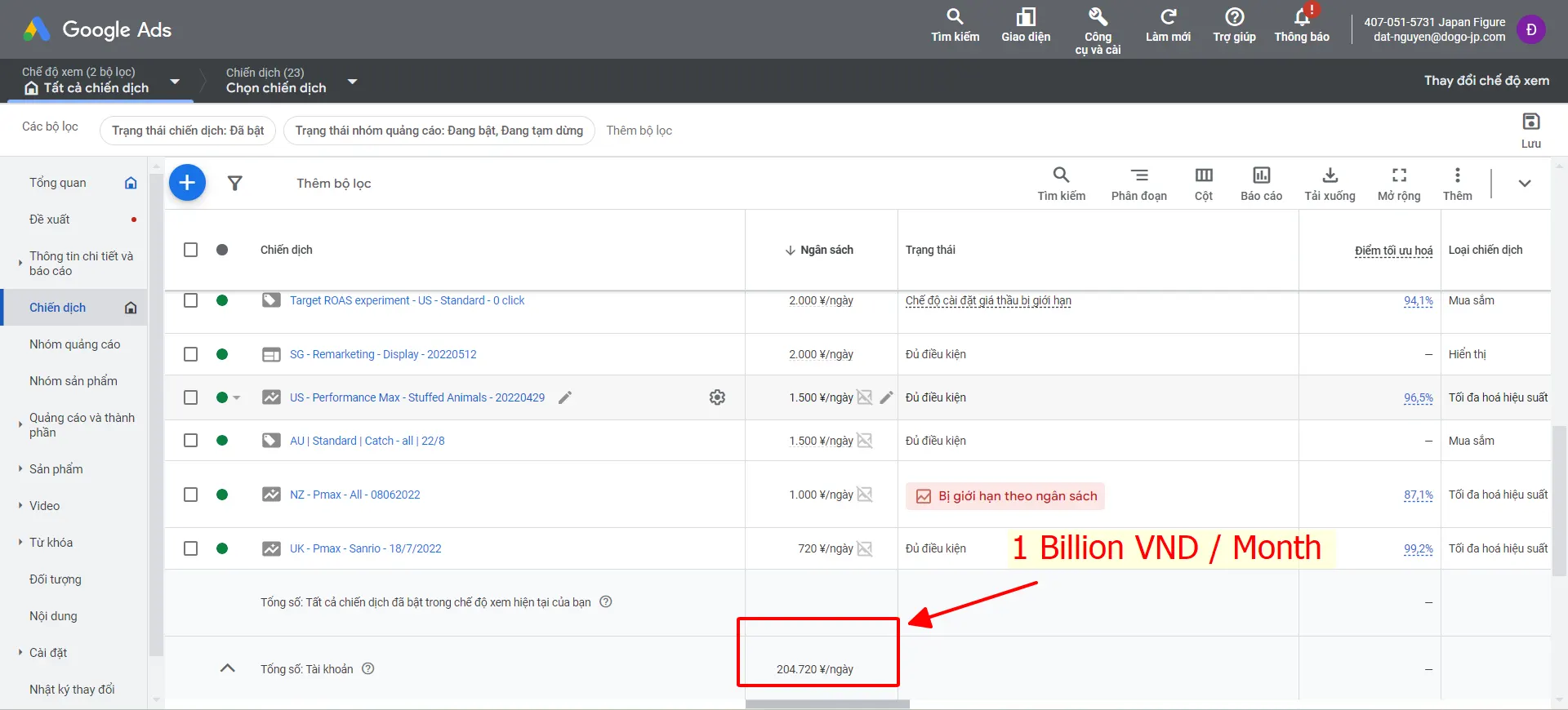
Task: Tick checkbox for SG Remarketing Display campaign
Action: pyautogui.click(x=190, y=354)
